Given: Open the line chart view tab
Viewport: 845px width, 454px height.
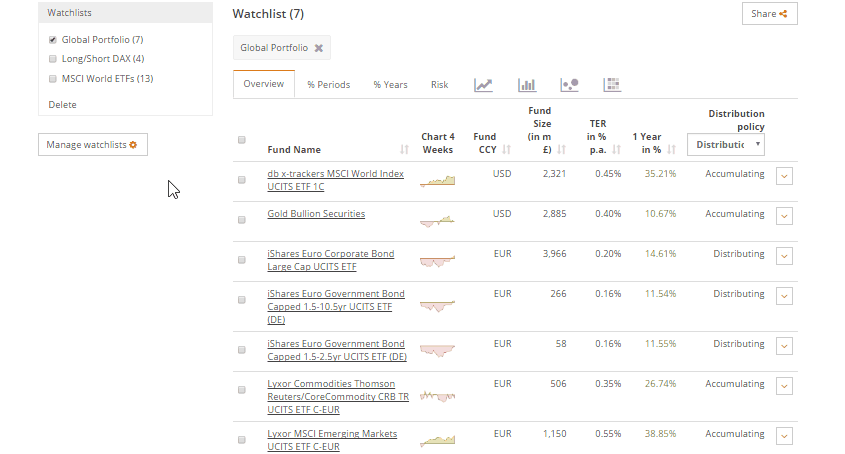Looking at the screenshot, I should [x=484, y=85].
